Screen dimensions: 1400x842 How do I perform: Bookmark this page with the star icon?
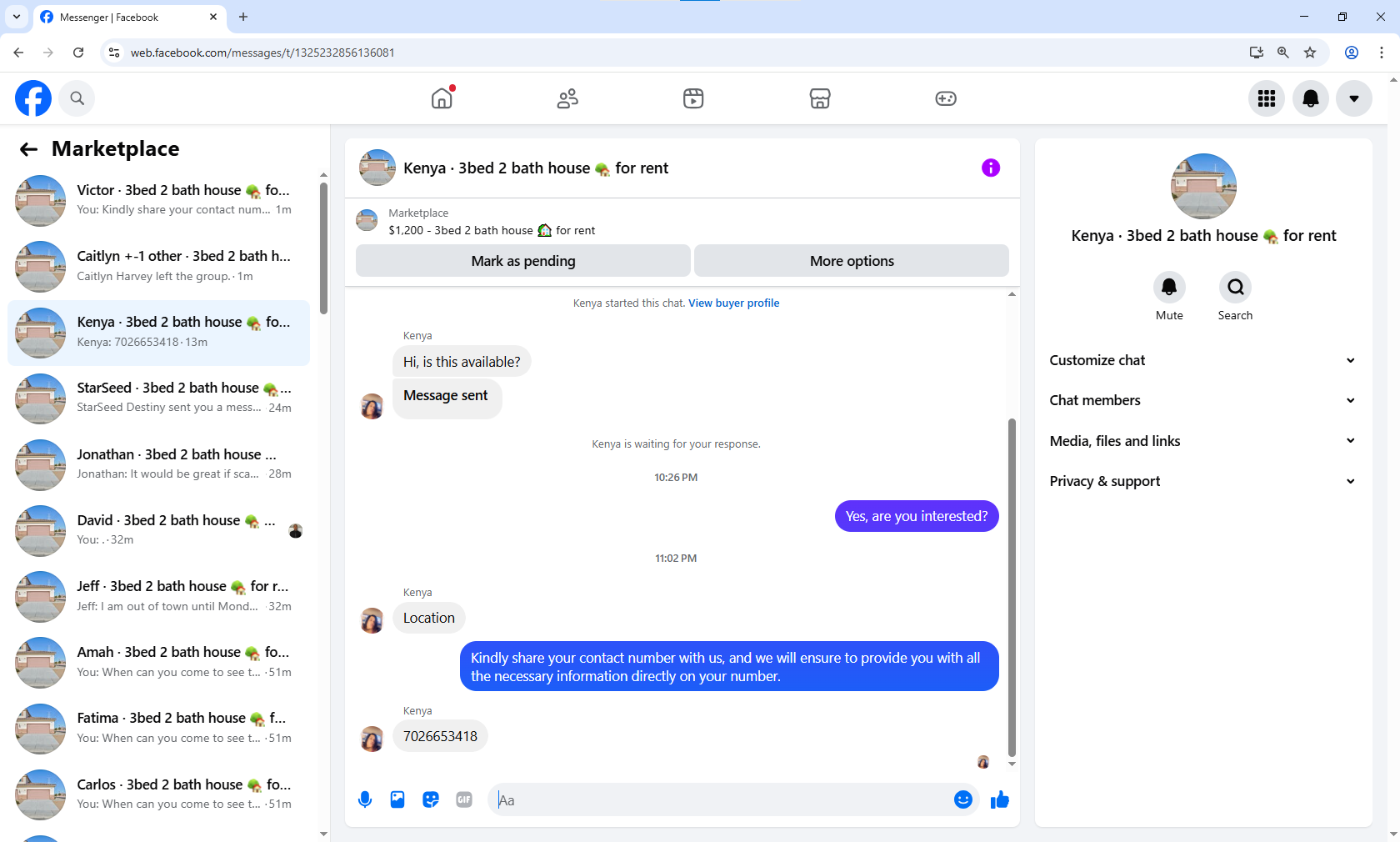point(1310,53)
